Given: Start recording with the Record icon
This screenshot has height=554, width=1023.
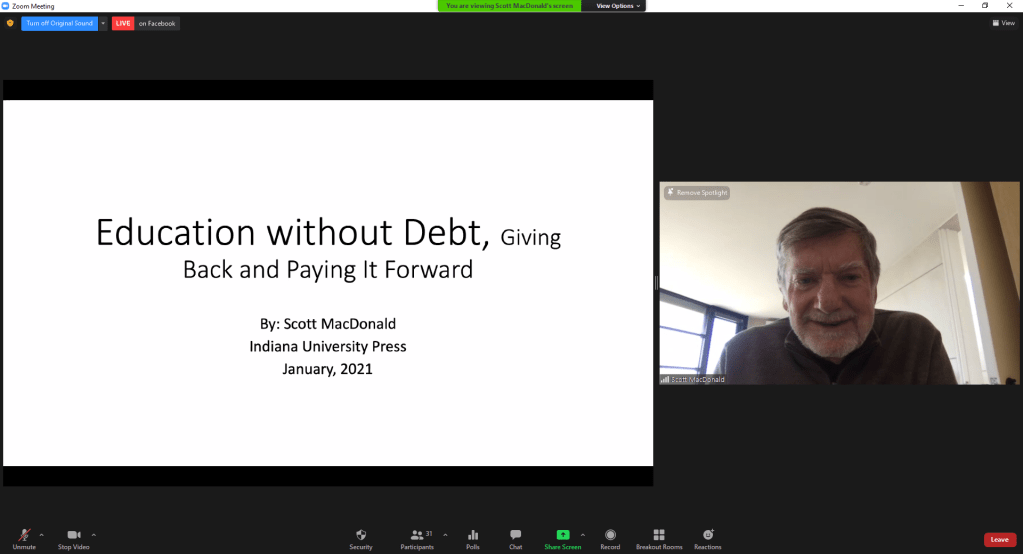Looking at the screenshot, I should (610, 536).
